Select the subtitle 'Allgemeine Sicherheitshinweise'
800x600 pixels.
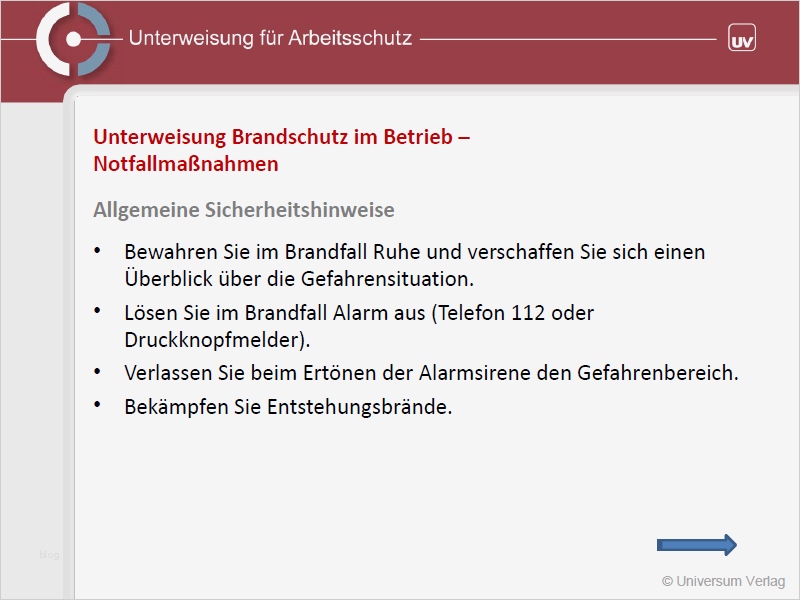coord(244,210)
